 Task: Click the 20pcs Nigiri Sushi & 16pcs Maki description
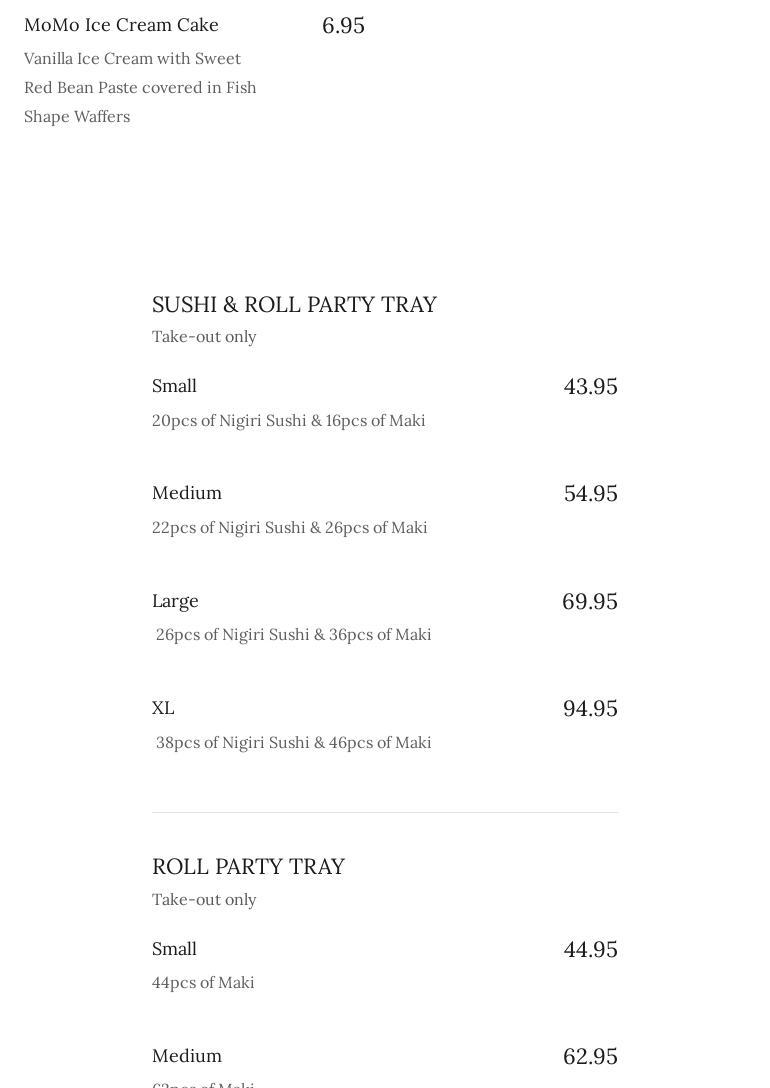click(x=288, y=421)
